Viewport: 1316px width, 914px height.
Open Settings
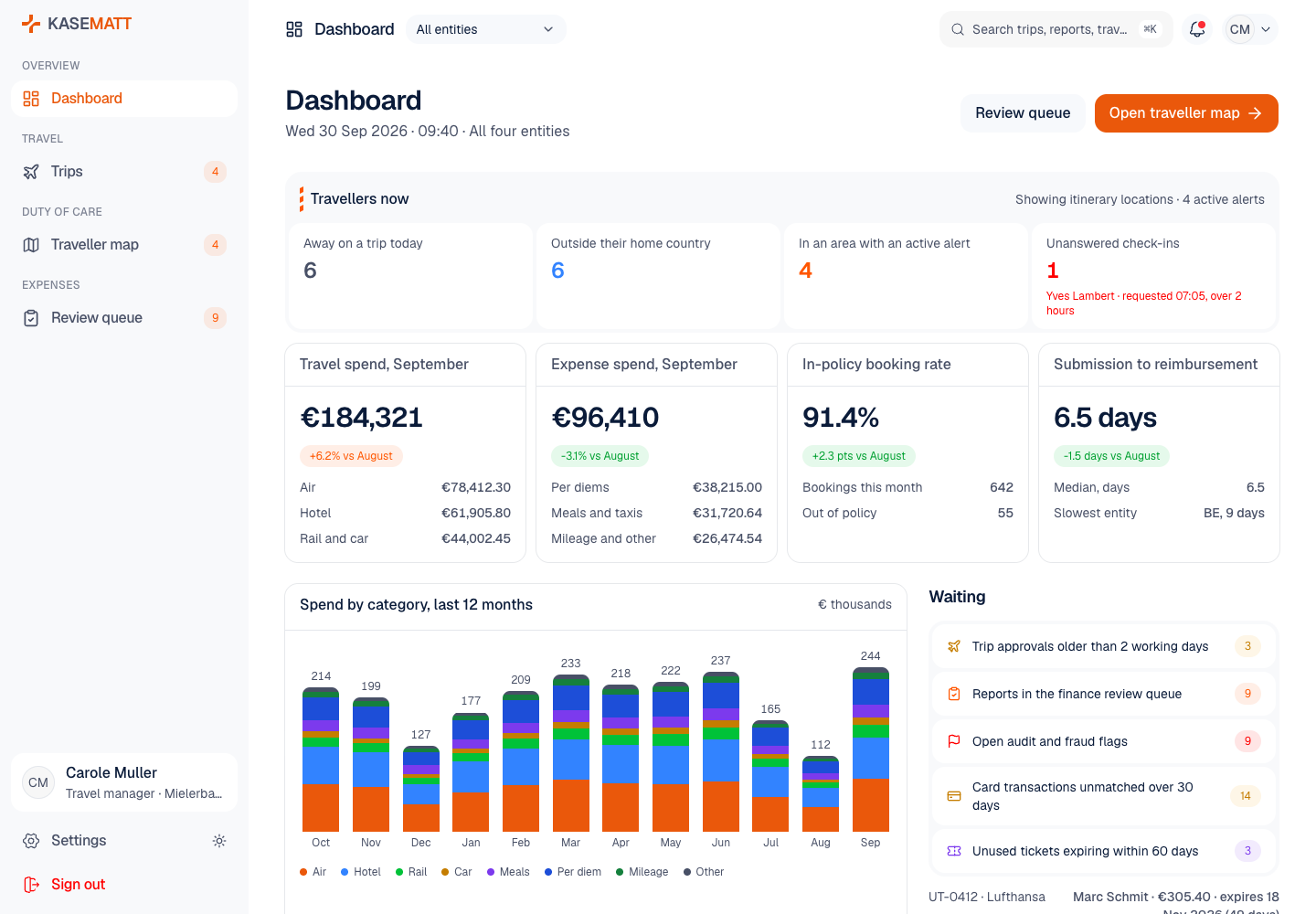[106, 841]
